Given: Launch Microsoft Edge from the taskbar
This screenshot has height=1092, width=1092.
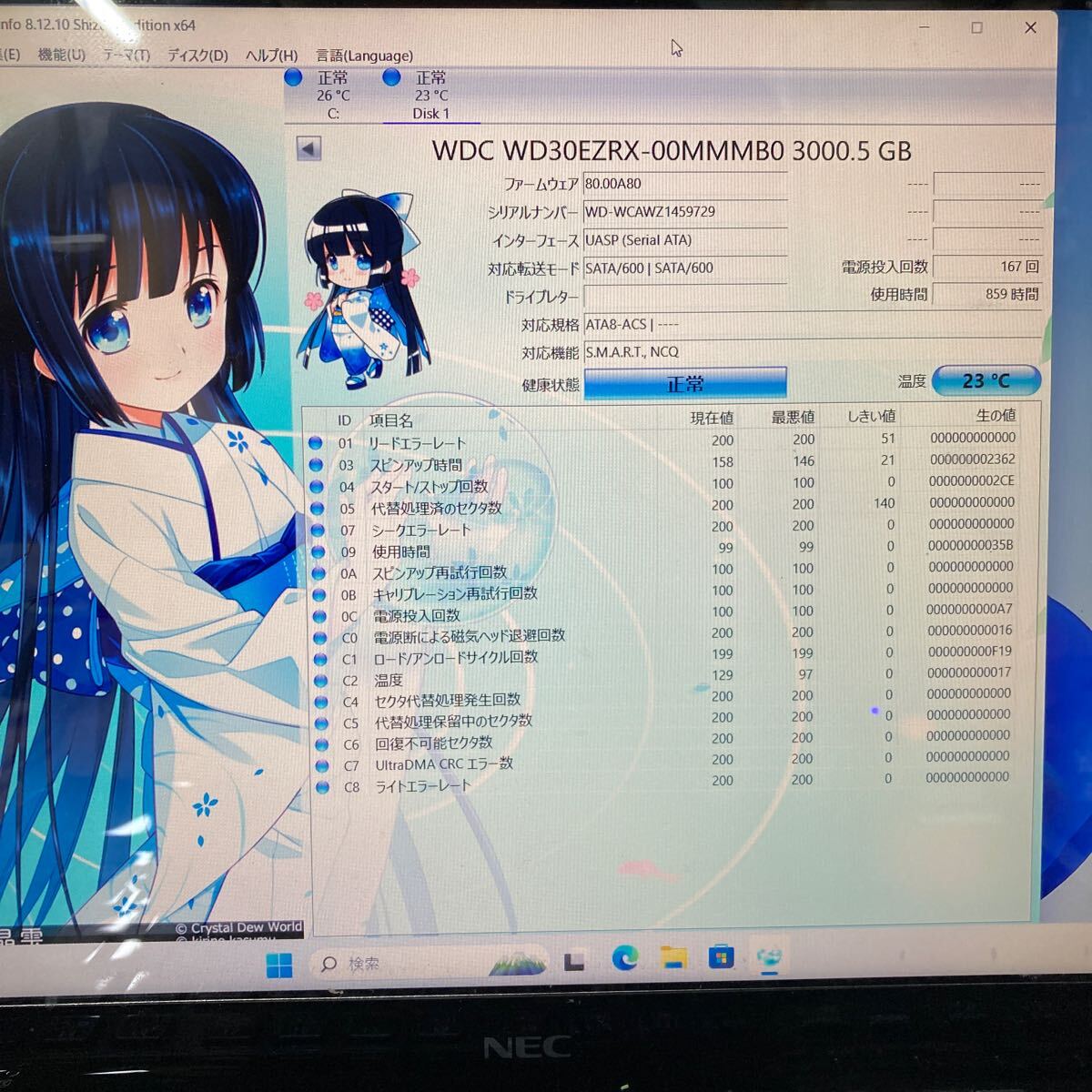Looking at the screenshot, I should click(625, 958).
